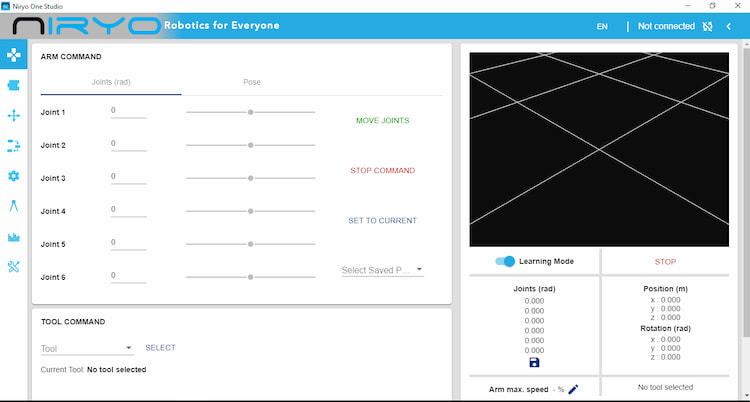Click the Not connected status
This screenshot has height=402, width=750.
click(666, 26)
